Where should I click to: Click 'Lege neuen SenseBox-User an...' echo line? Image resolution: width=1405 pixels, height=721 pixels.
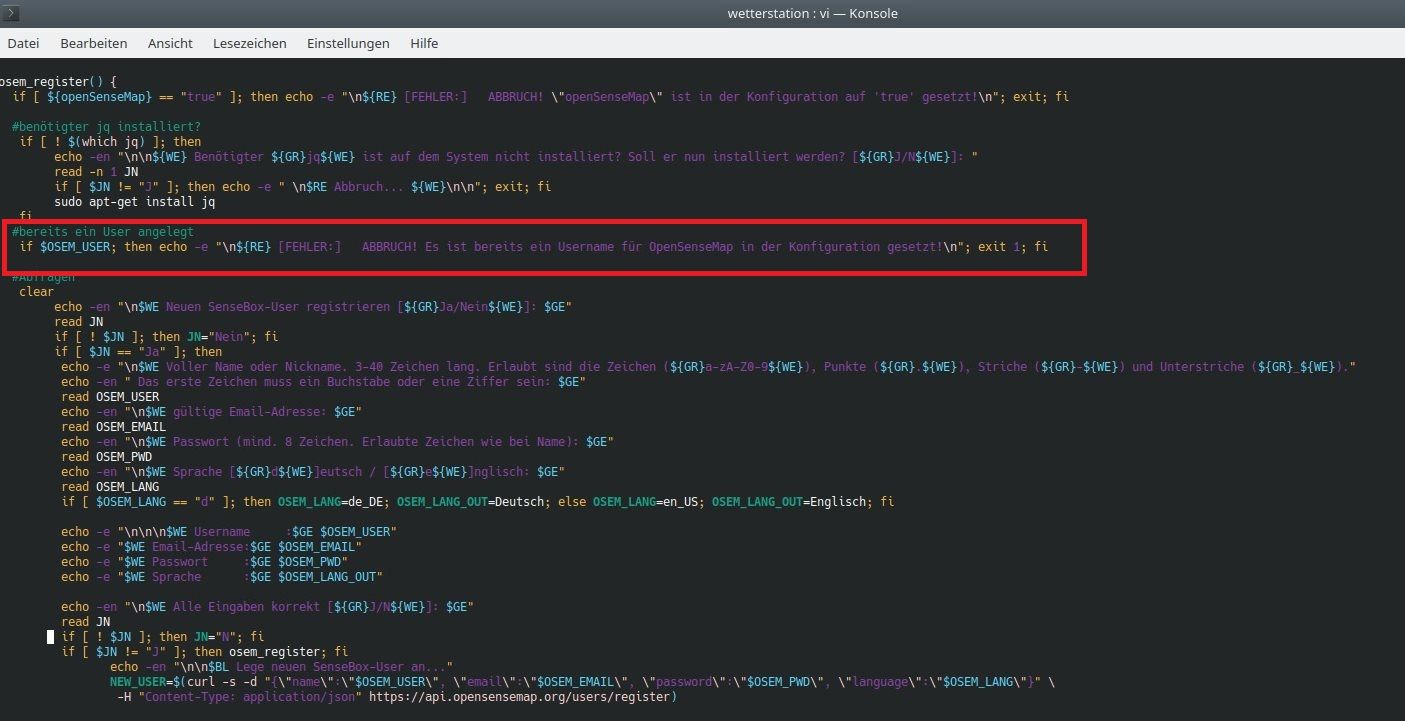coord(282,666)
